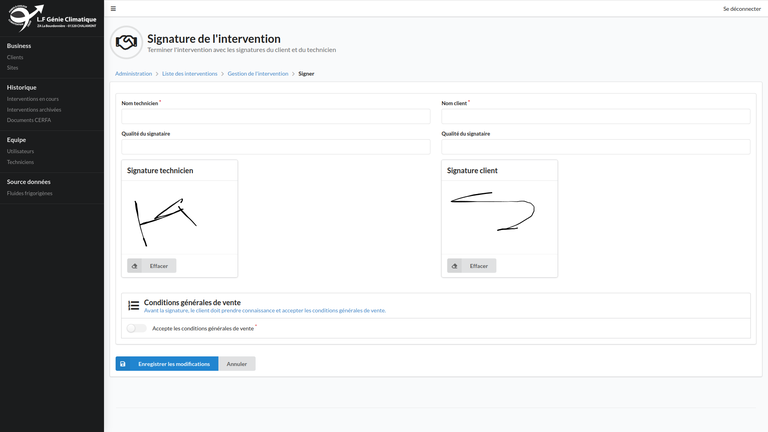Click Enregistrer les modifications button
768x432 pixels.
coord(167,364)
